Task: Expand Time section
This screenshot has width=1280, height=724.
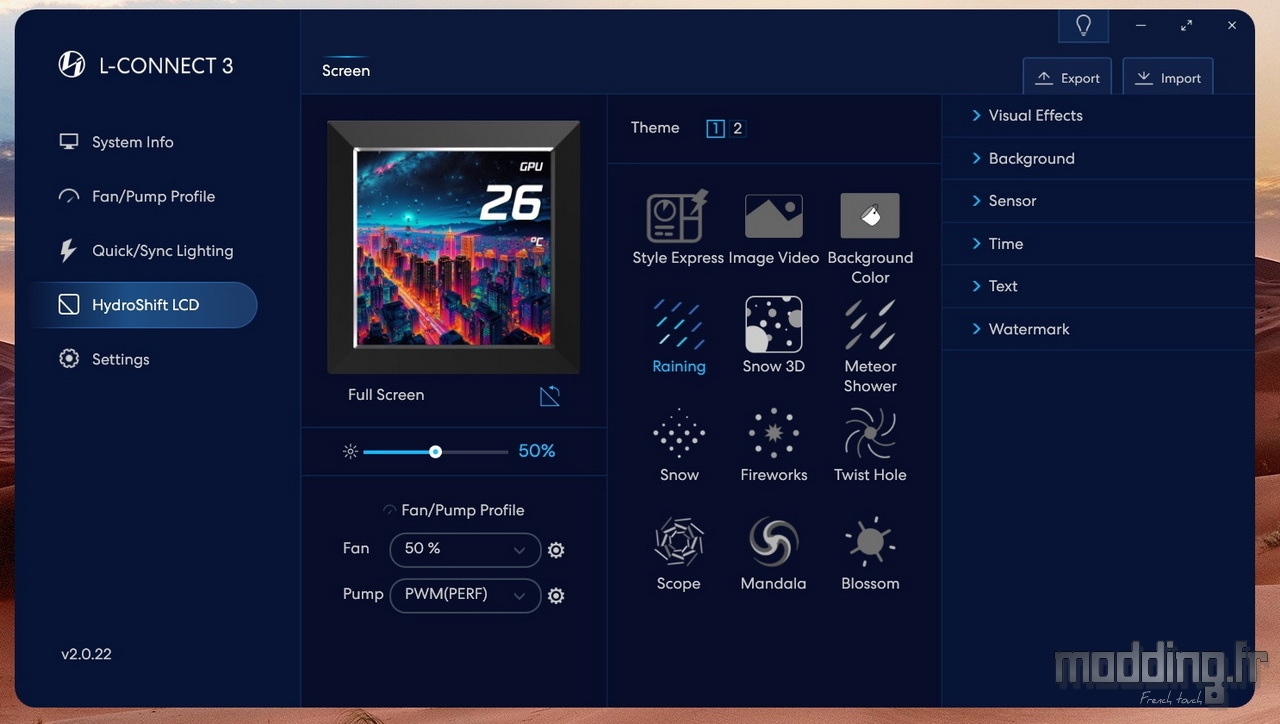Action: 1098,244
